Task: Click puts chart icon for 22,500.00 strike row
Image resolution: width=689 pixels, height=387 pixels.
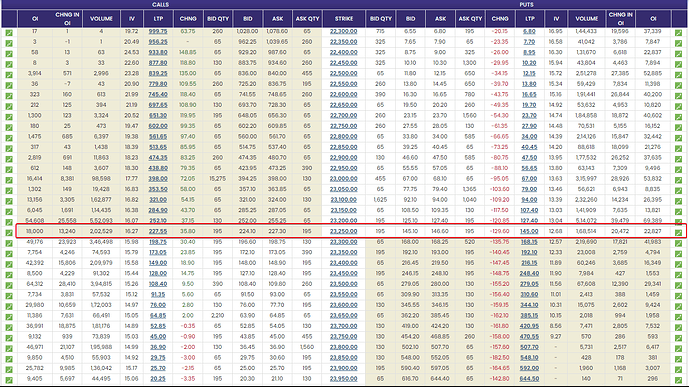Action: point(678,75)
